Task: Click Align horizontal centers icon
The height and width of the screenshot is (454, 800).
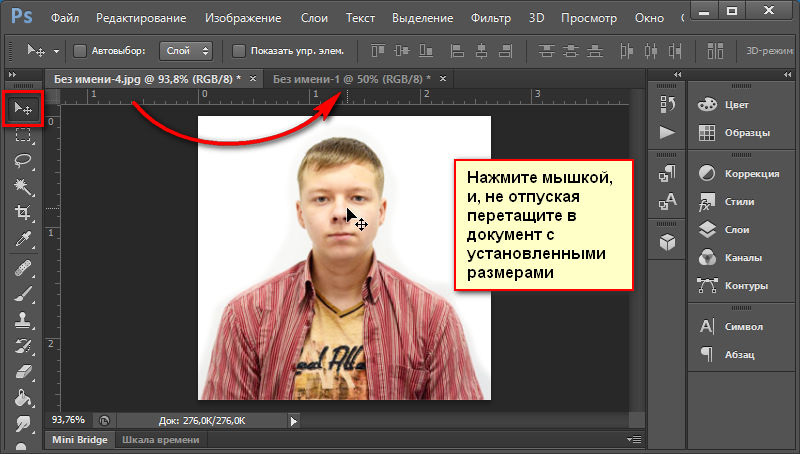Action: pos(481,51)
